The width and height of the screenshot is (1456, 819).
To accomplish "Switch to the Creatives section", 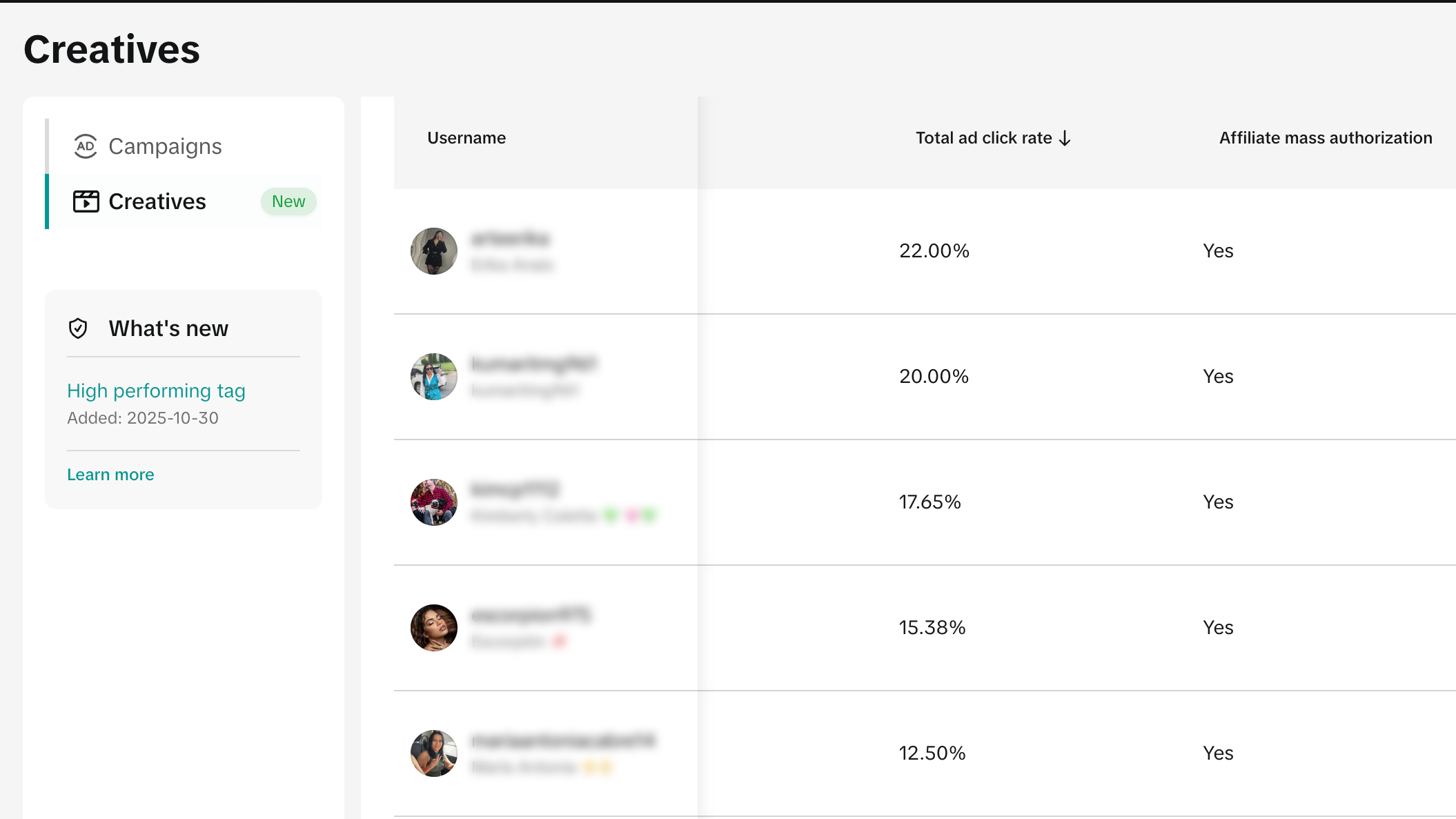I will (x=157, y=201).
